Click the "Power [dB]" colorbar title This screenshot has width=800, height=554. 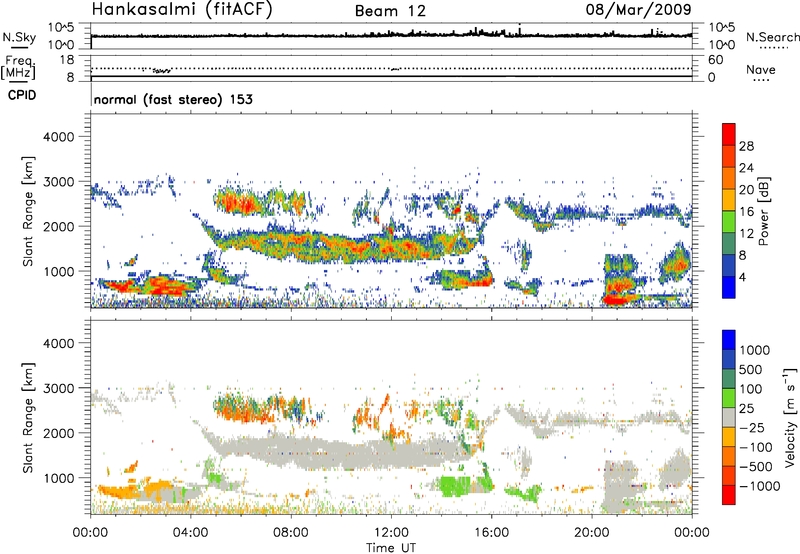[764, 211]
